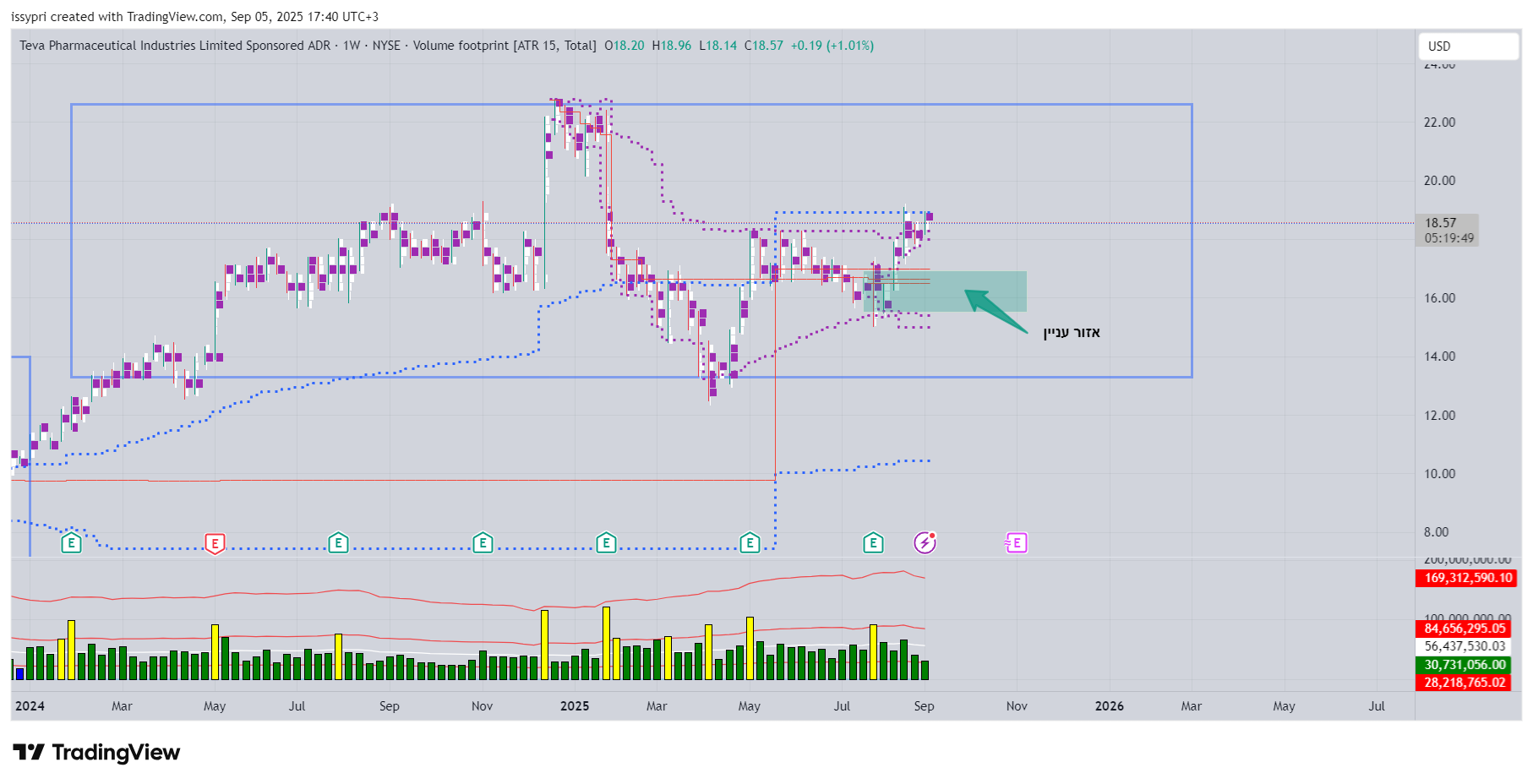Click the 16.00 price scale label
Image resolution: width=1533 pixels, height=784 pixels.
(1440, 298)
